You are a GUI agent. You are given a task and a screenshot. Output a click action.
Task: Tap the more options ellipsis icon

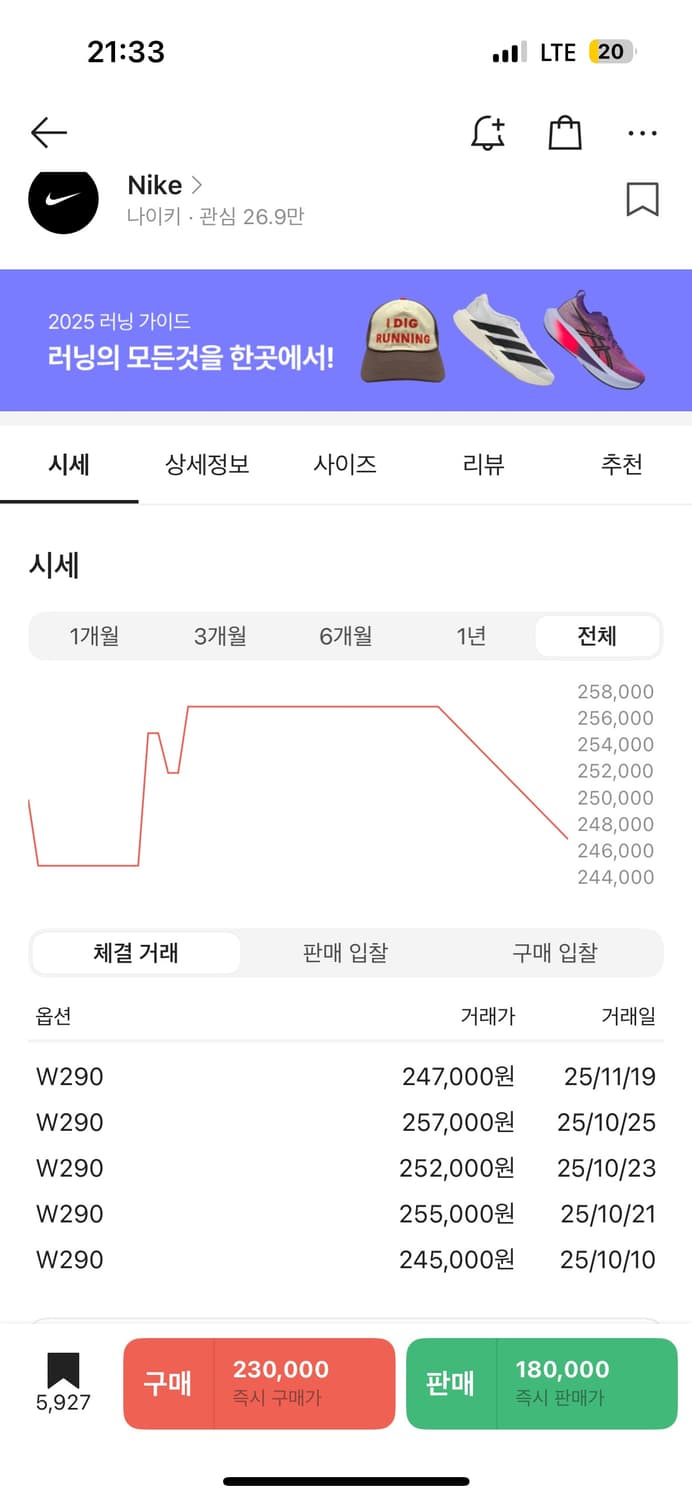pyautogui.click(x=641, y=132)
